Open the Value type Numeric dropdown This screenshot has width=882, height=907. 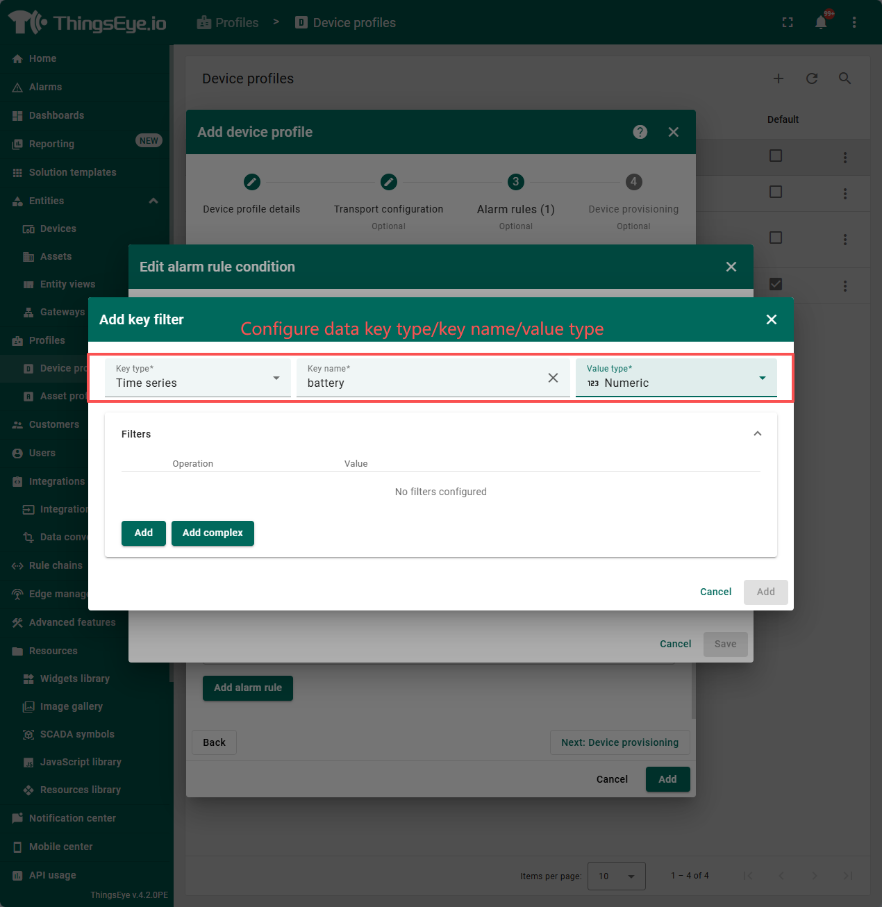676,378
